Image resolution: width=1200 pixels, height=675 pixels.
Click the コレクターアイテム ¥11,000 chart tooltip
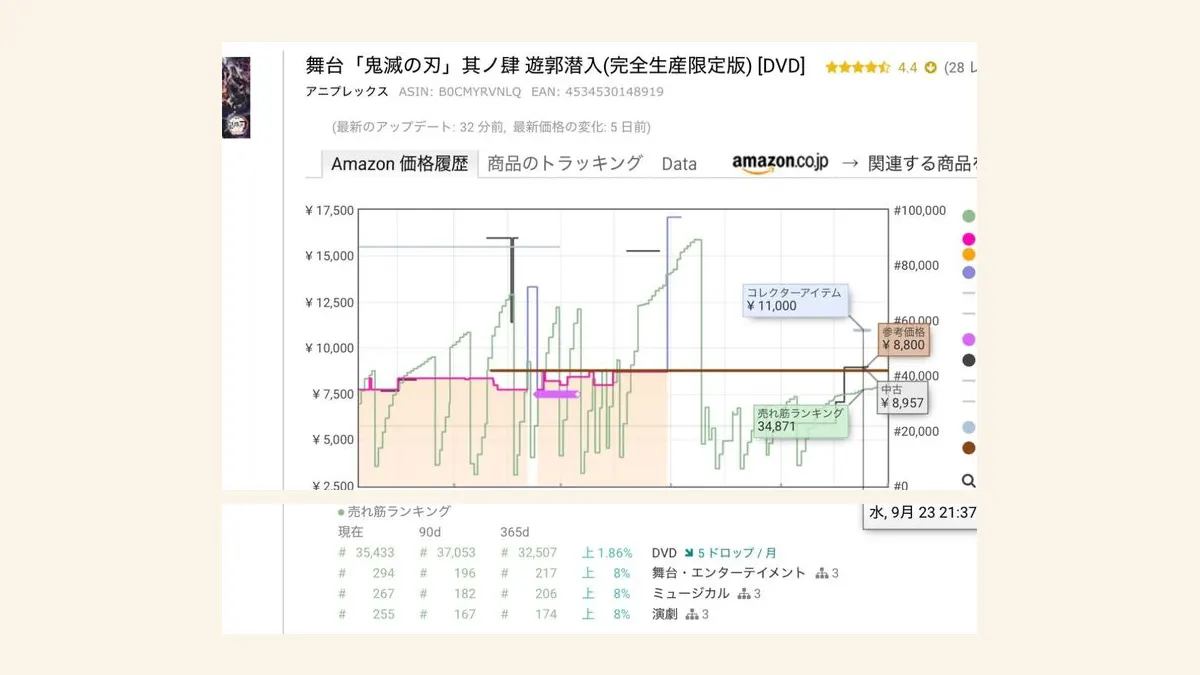pos(797,299)
